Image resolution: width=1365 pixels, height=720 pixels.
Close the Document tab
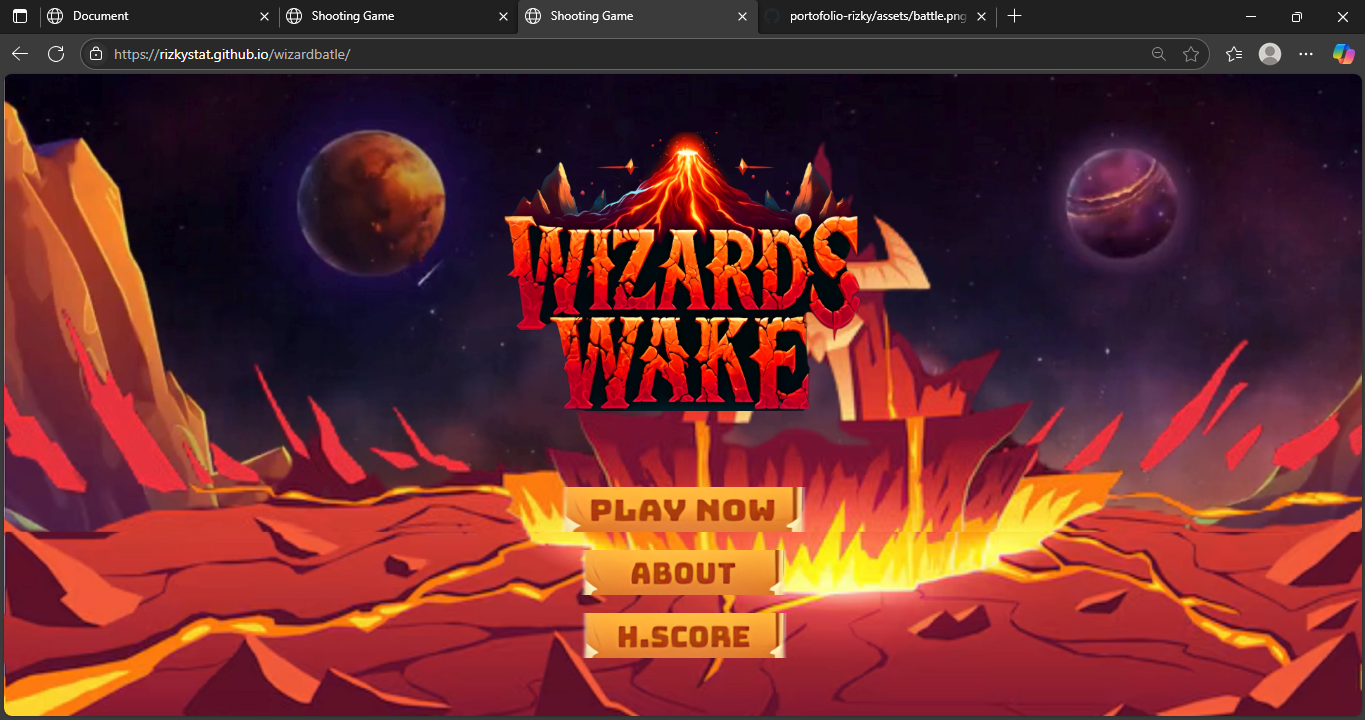coord(264,16)
